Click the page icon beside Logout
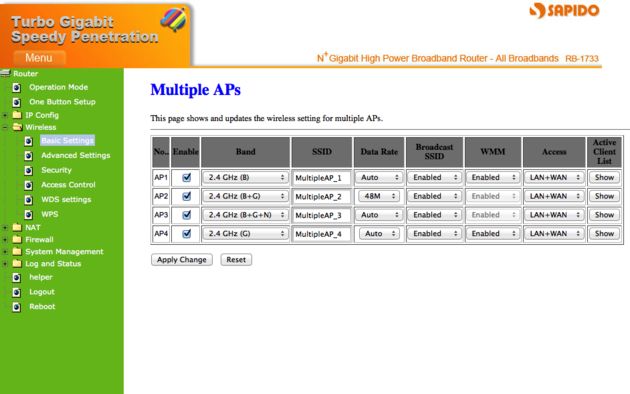This screenshot has height=394, width=630. tap(16, 293)
